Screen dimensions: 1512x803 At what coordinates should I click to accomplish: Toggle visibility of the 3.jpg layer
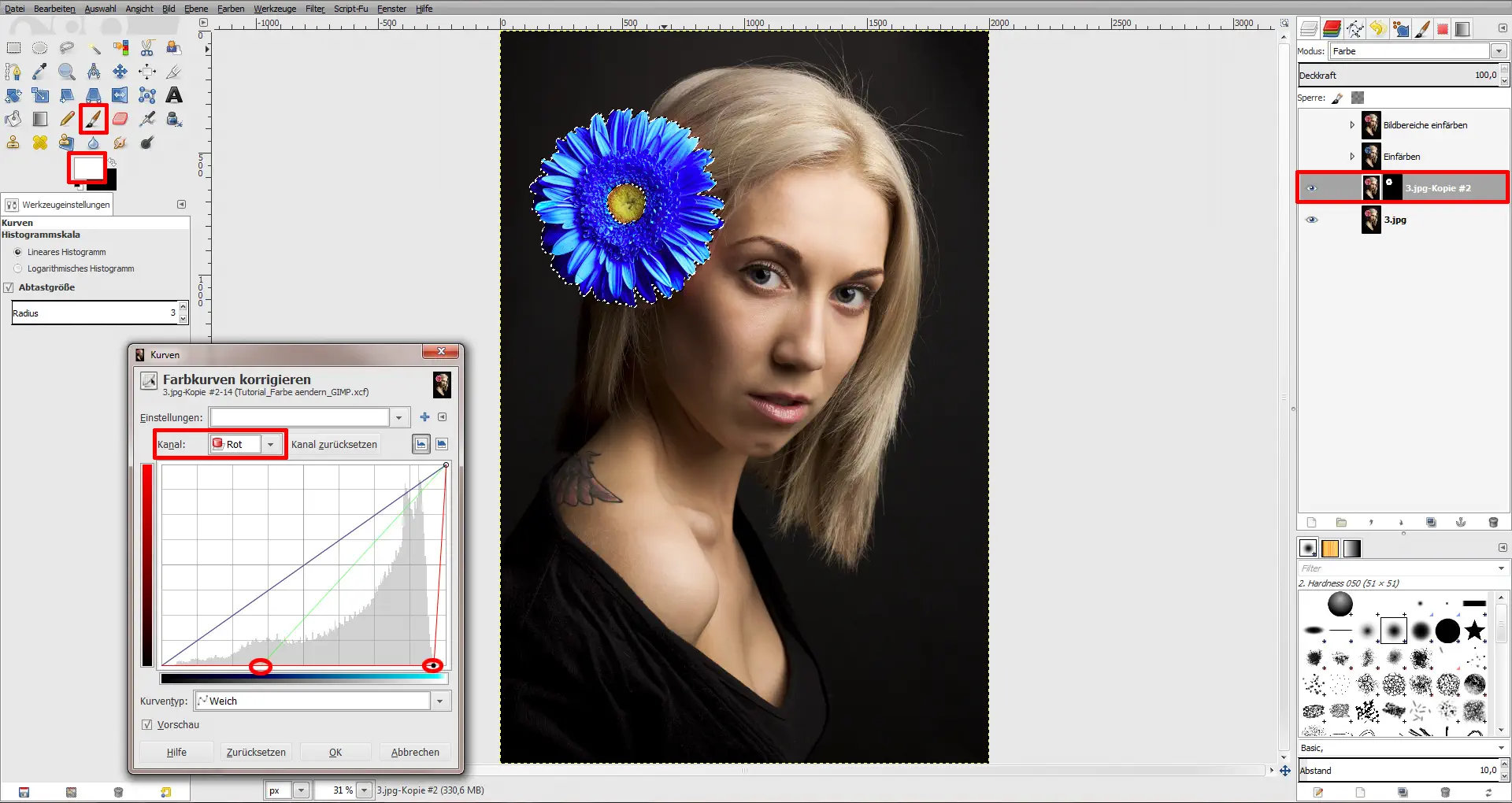click(x=1312, y=220)
